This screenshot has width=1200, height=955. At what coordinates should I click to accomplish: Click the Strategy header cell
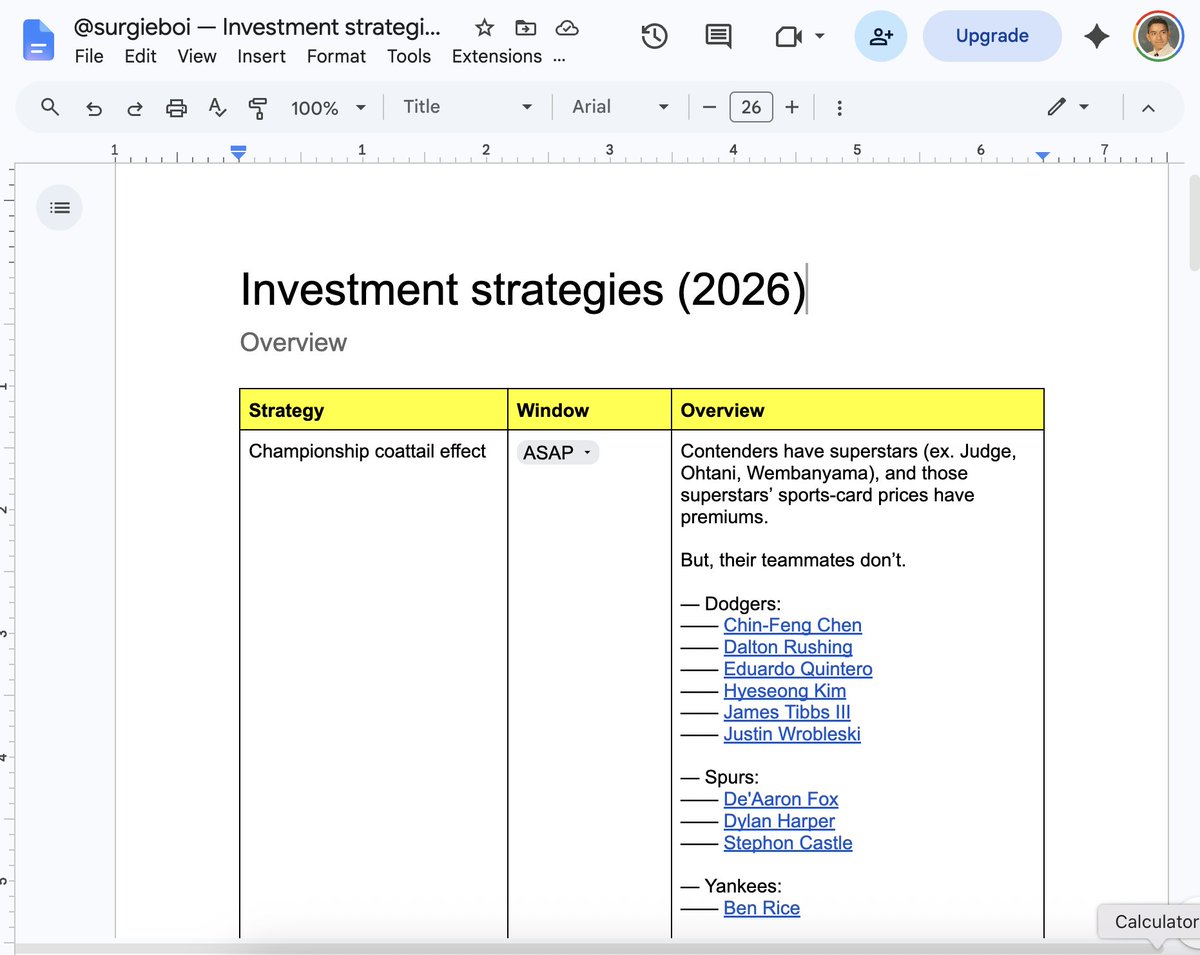pos(374,410)
